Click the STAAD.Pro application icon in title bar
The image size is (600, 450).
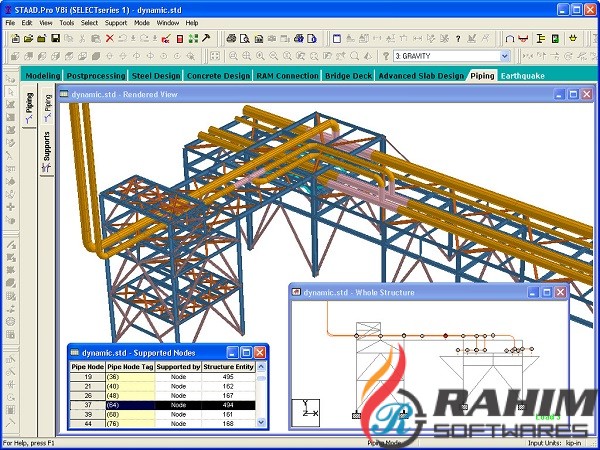coord(8,7)
